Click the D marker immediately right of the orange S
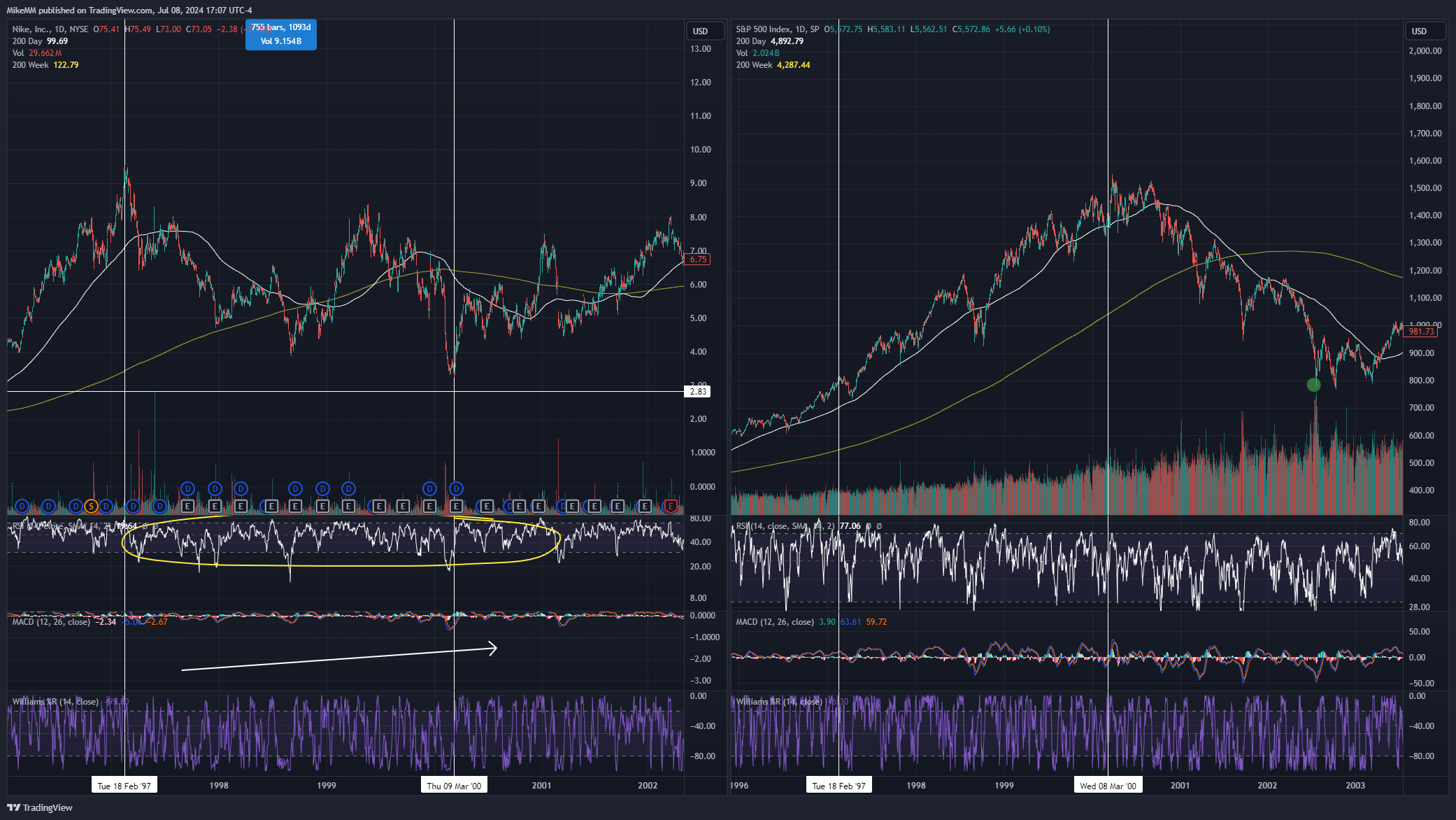Image resolution: width=1456 pixels, height=820 pixels. [x=106, y=506]
